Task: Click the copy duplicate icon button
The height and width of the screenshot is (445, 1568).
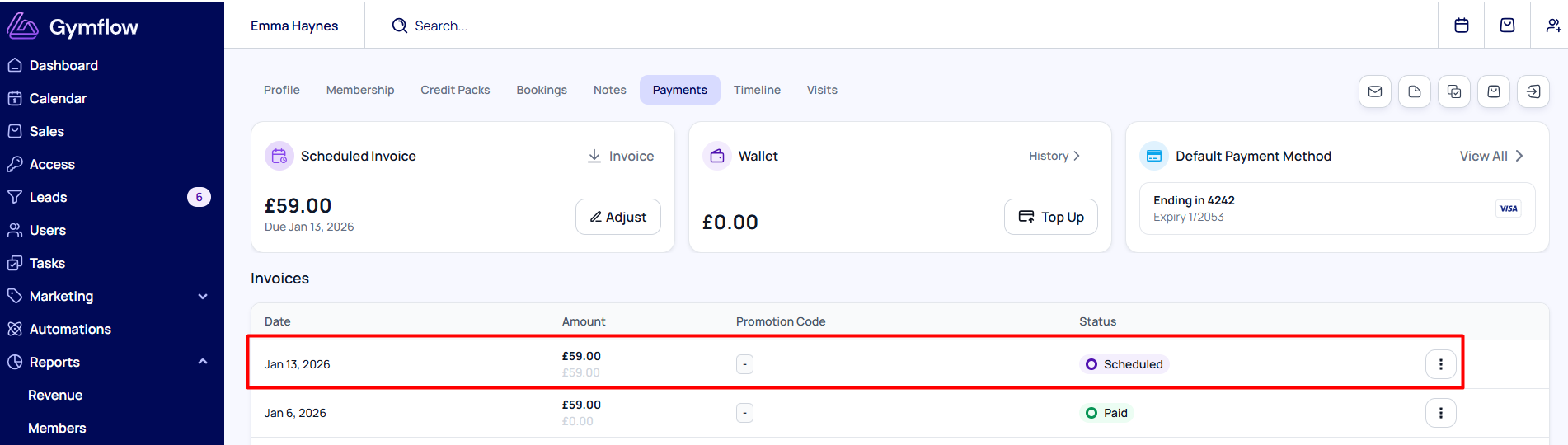Action: (1454, 91)
